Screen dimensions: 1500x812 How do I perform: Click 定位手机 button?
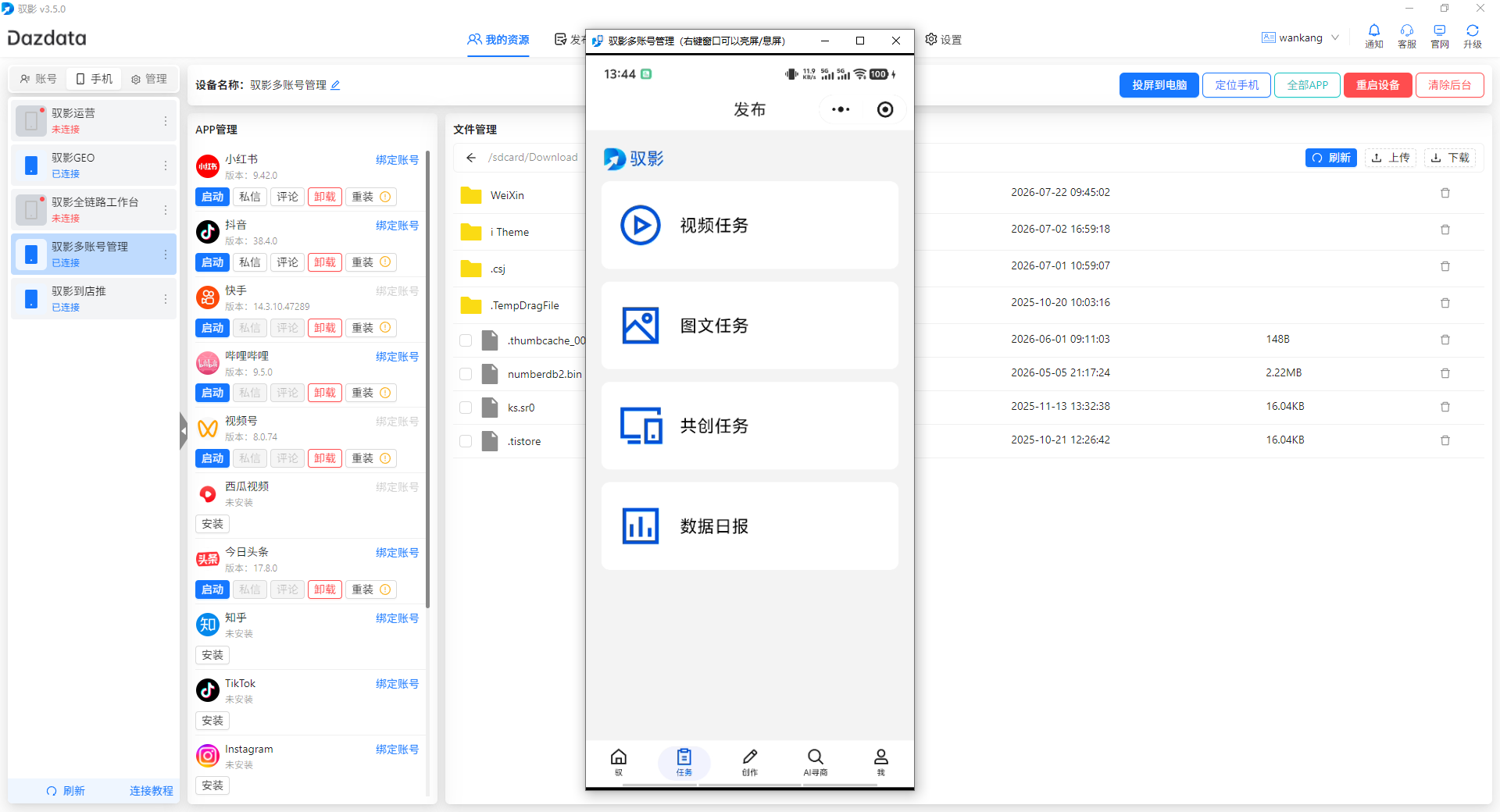click(x=1237, y=85)
